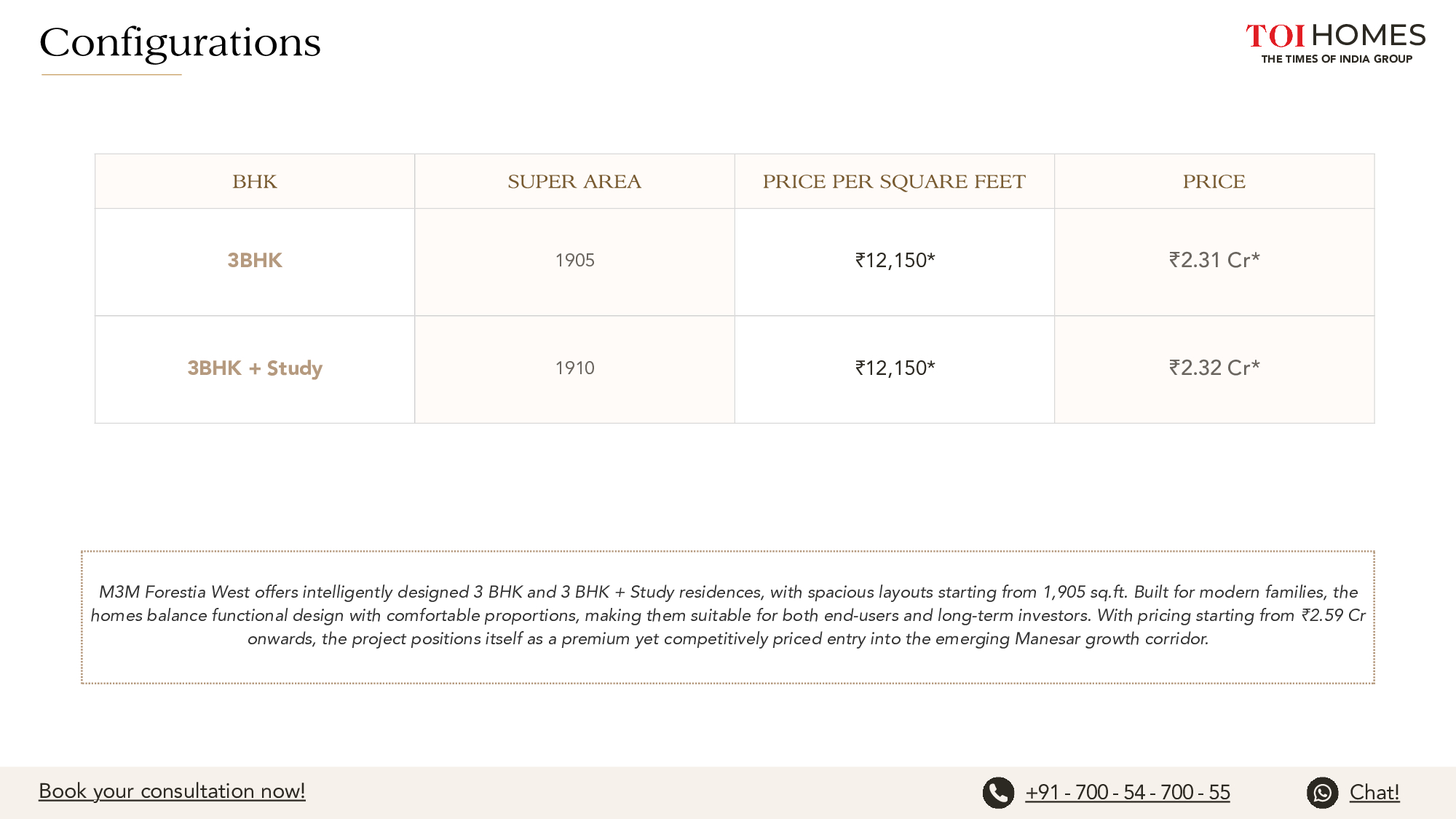
Task: Click the ₹2.32 Cr* price cell
Action: pos(1214,368)
